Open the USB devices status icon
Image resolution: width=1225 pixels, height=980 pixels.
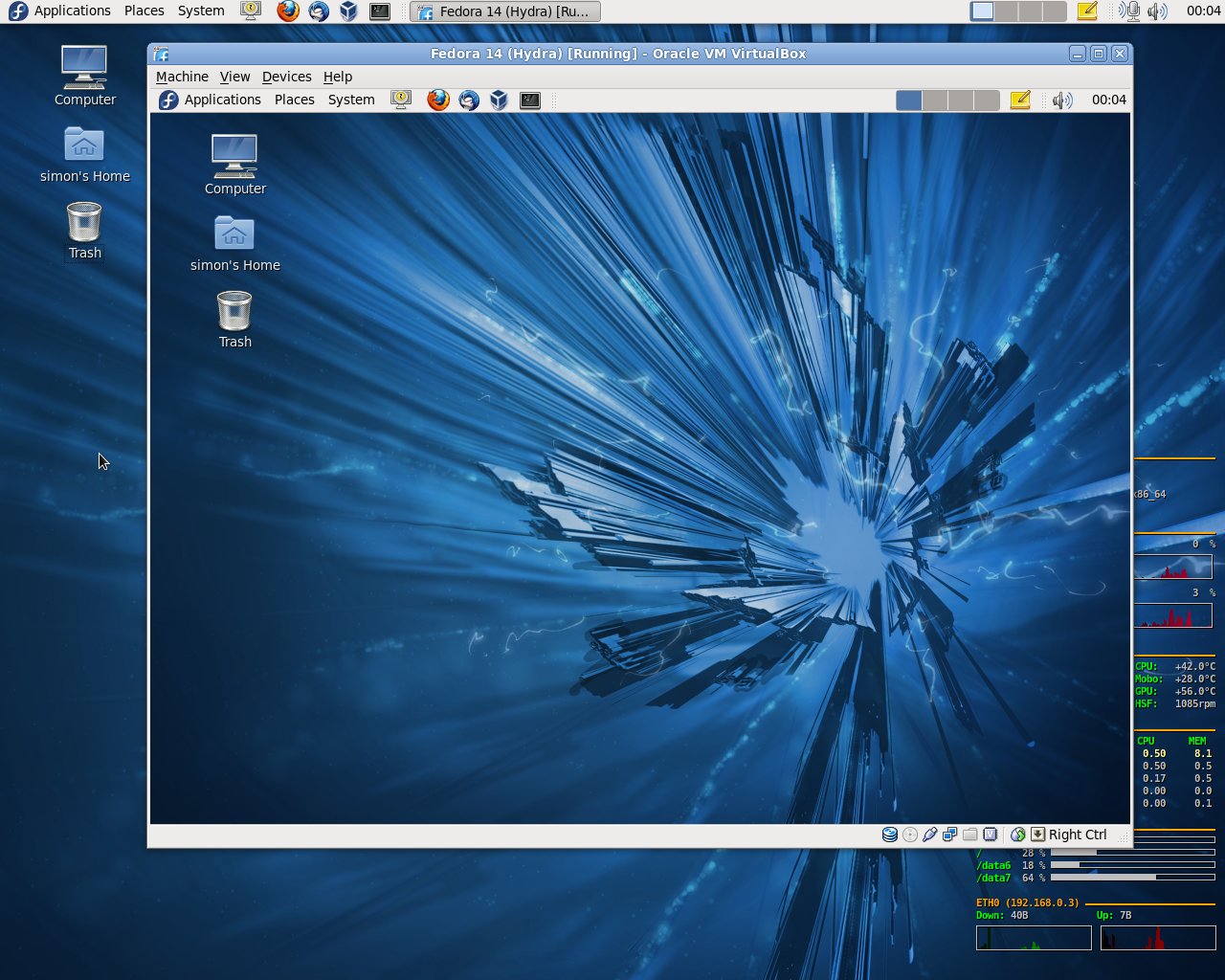[x=930, y=835]
